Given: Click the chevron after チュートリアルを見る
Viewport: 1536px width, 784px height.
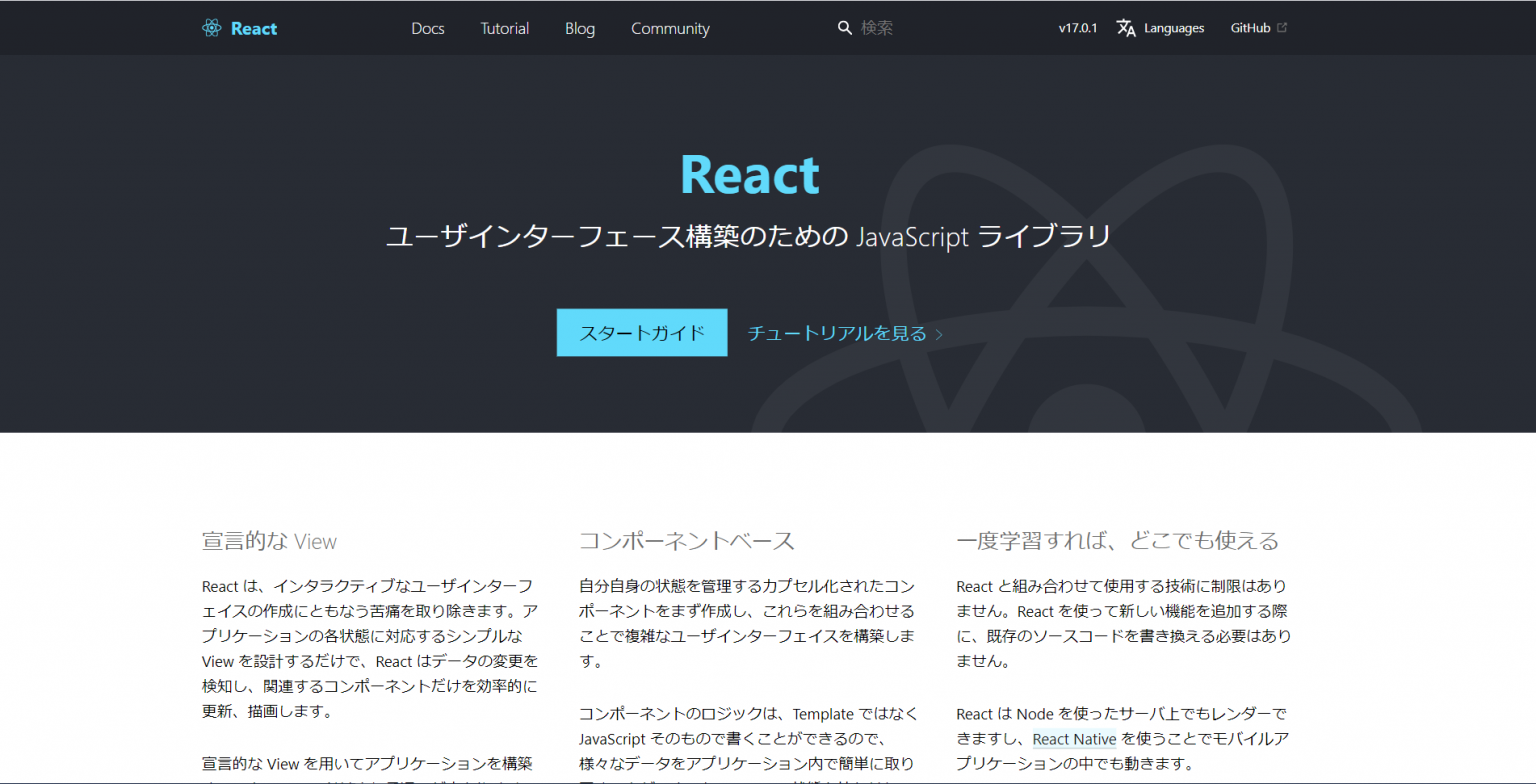Looking at the screenshot, I should 939,334.
